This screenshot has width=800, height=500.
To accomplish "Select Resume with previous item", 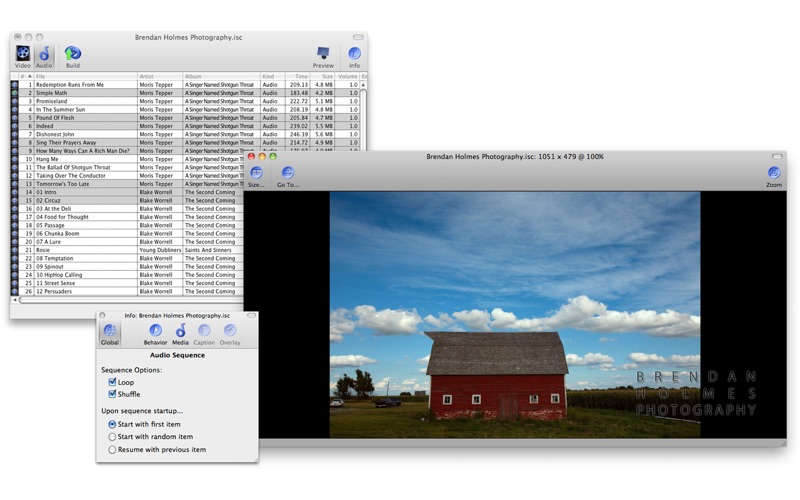I will [x=112, y=449].
